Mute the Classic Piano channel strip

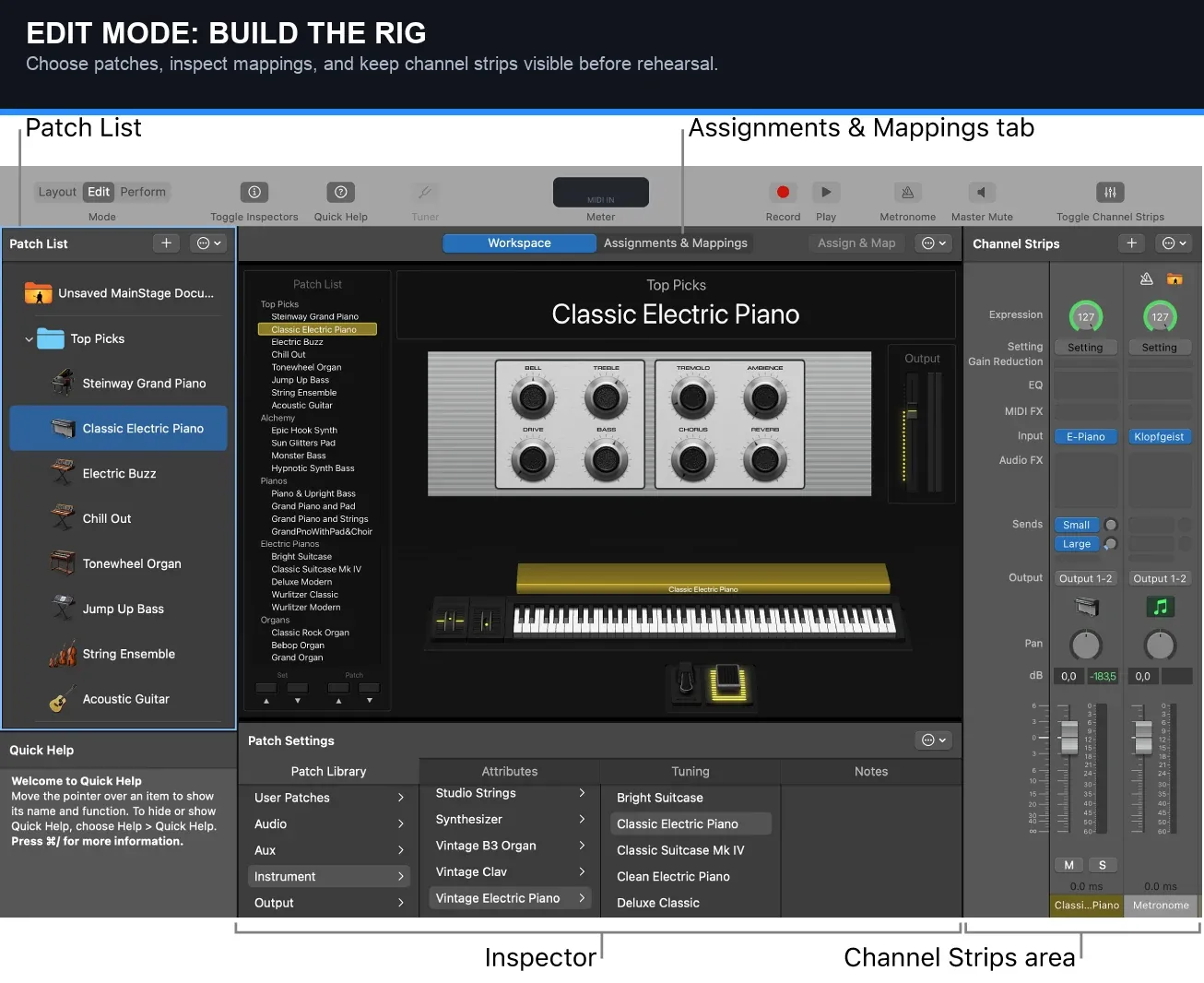[x=1068, y=865]
